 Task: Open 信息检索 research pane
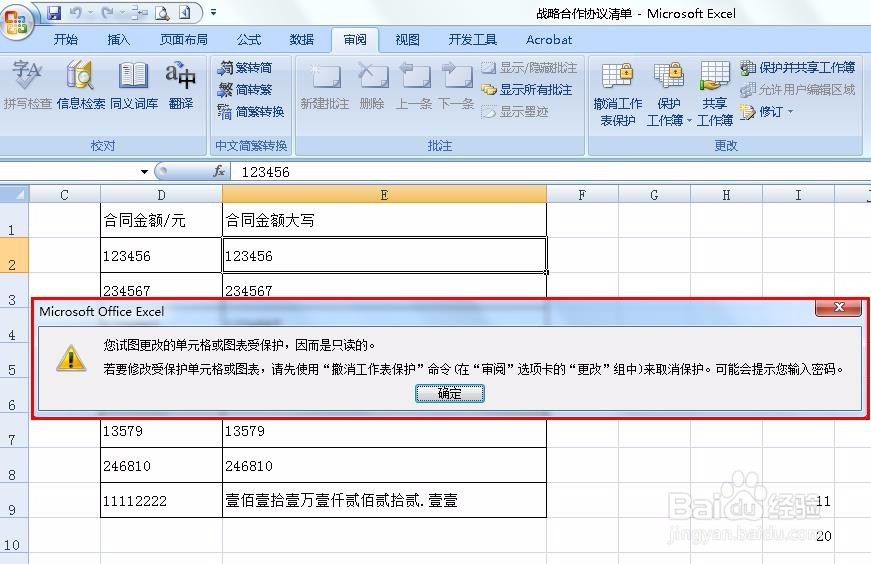81,85
